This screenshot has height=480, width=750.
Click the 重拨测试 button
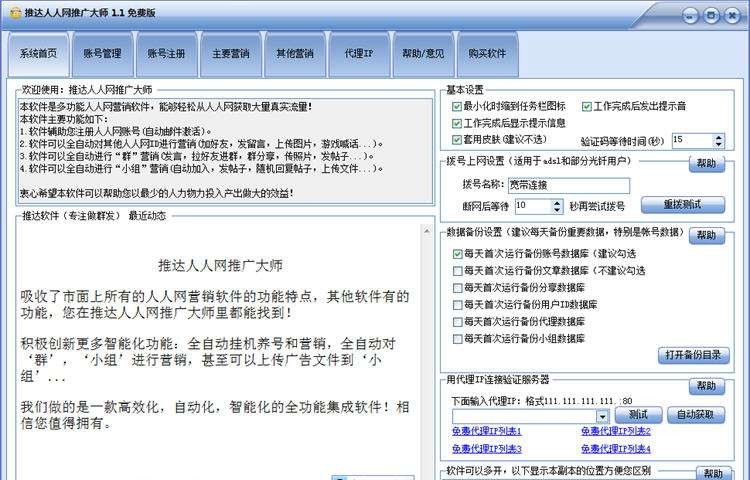[x=683, y=205]
